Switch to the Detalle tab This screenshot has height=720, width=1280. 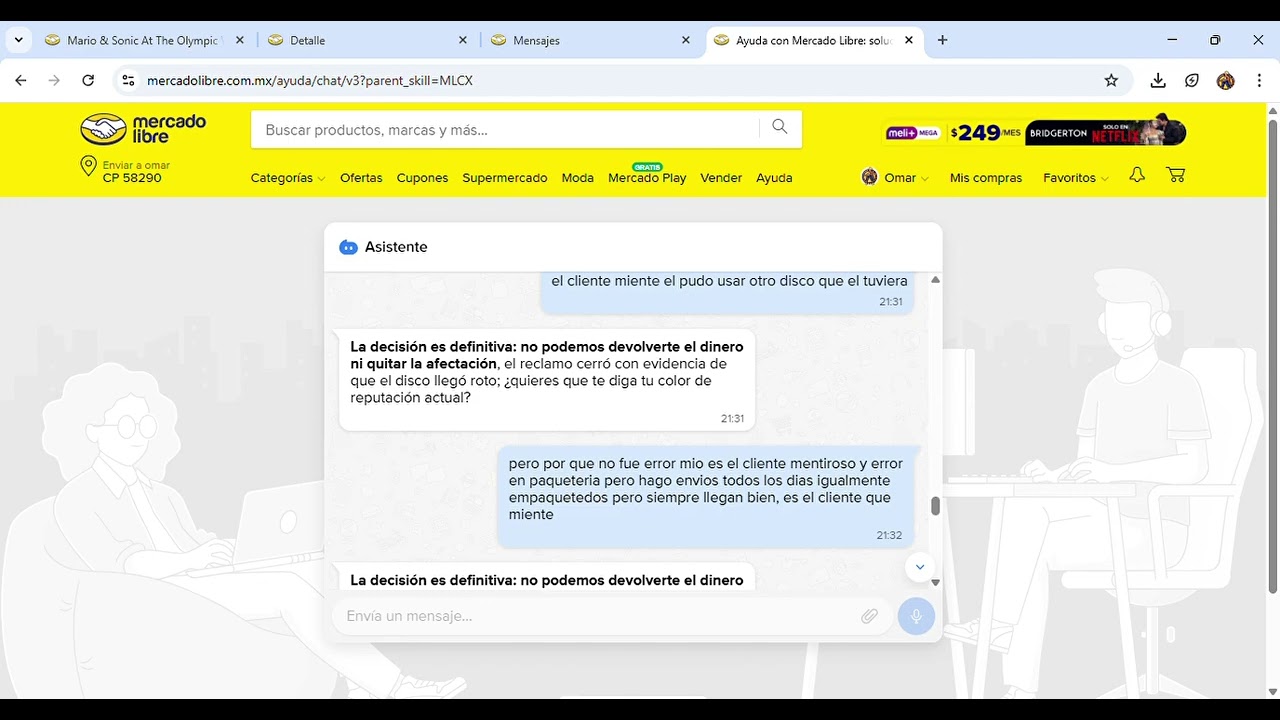point(365,40)
